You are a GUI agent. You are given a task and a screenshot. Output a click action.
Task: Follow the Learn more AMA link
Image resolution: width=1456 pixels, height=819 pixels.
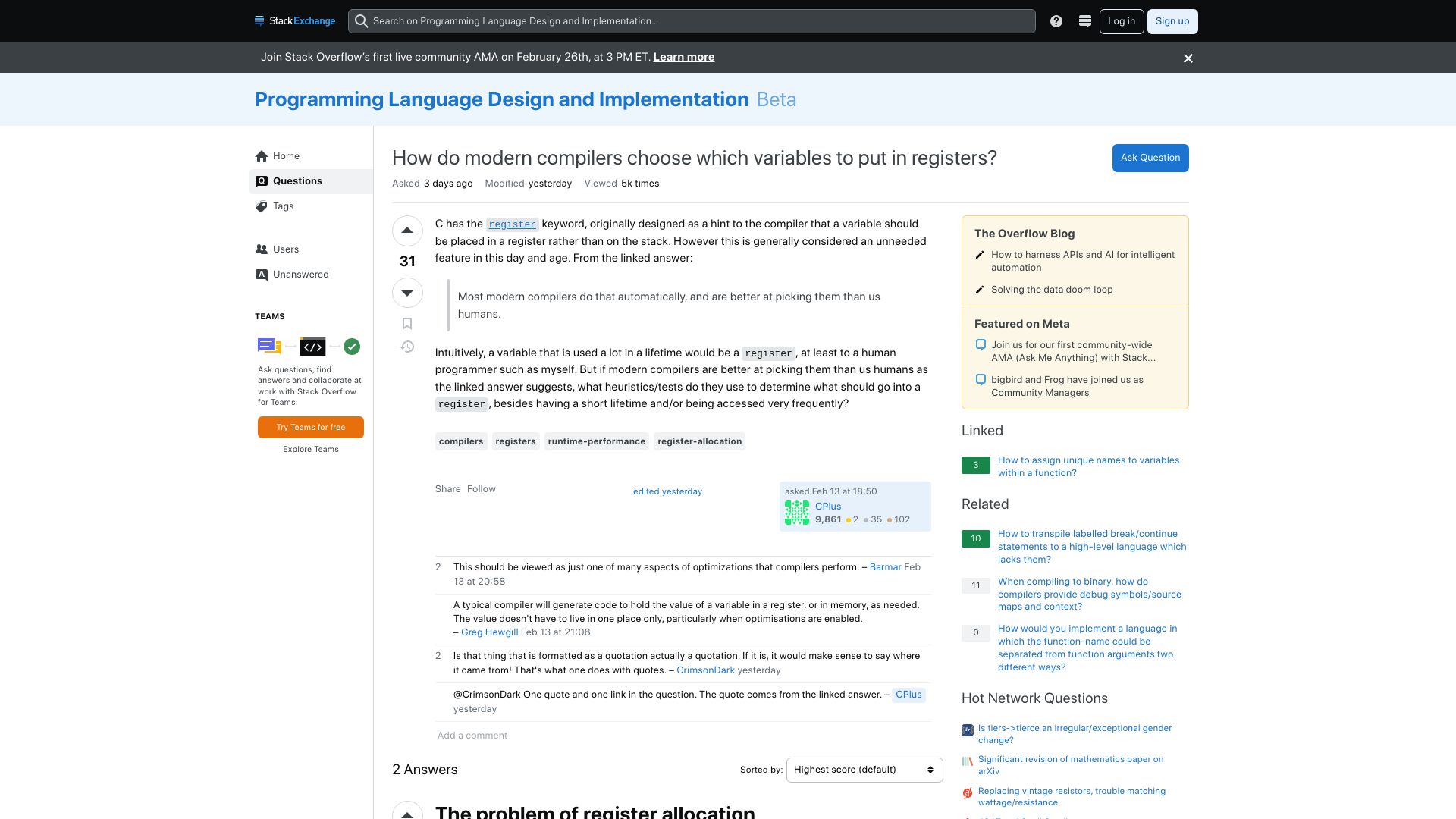[x=683, y=57]
